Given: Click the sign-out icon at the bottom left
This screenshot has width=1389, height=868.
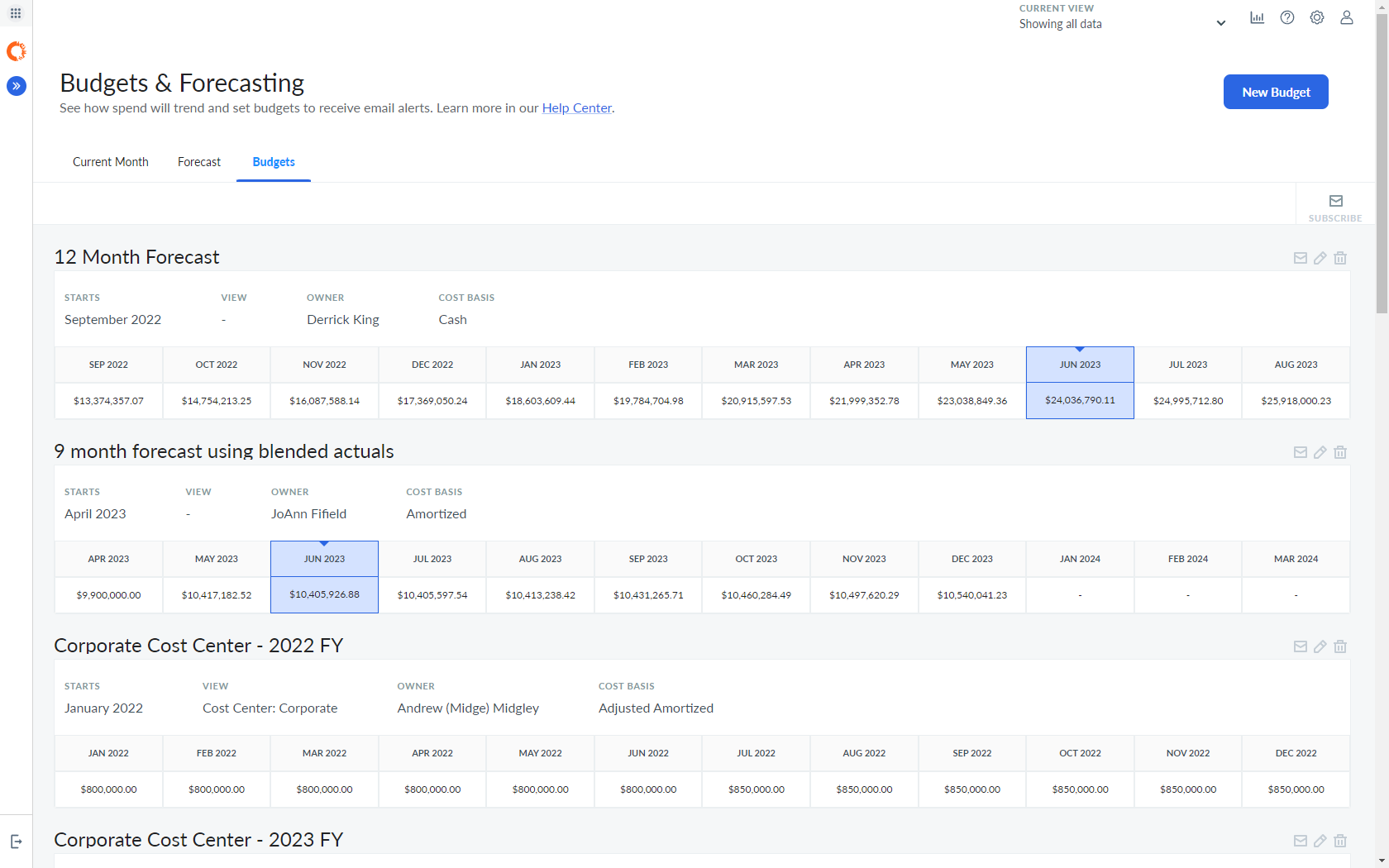Looking at the screenshot, I should (16, 841).
